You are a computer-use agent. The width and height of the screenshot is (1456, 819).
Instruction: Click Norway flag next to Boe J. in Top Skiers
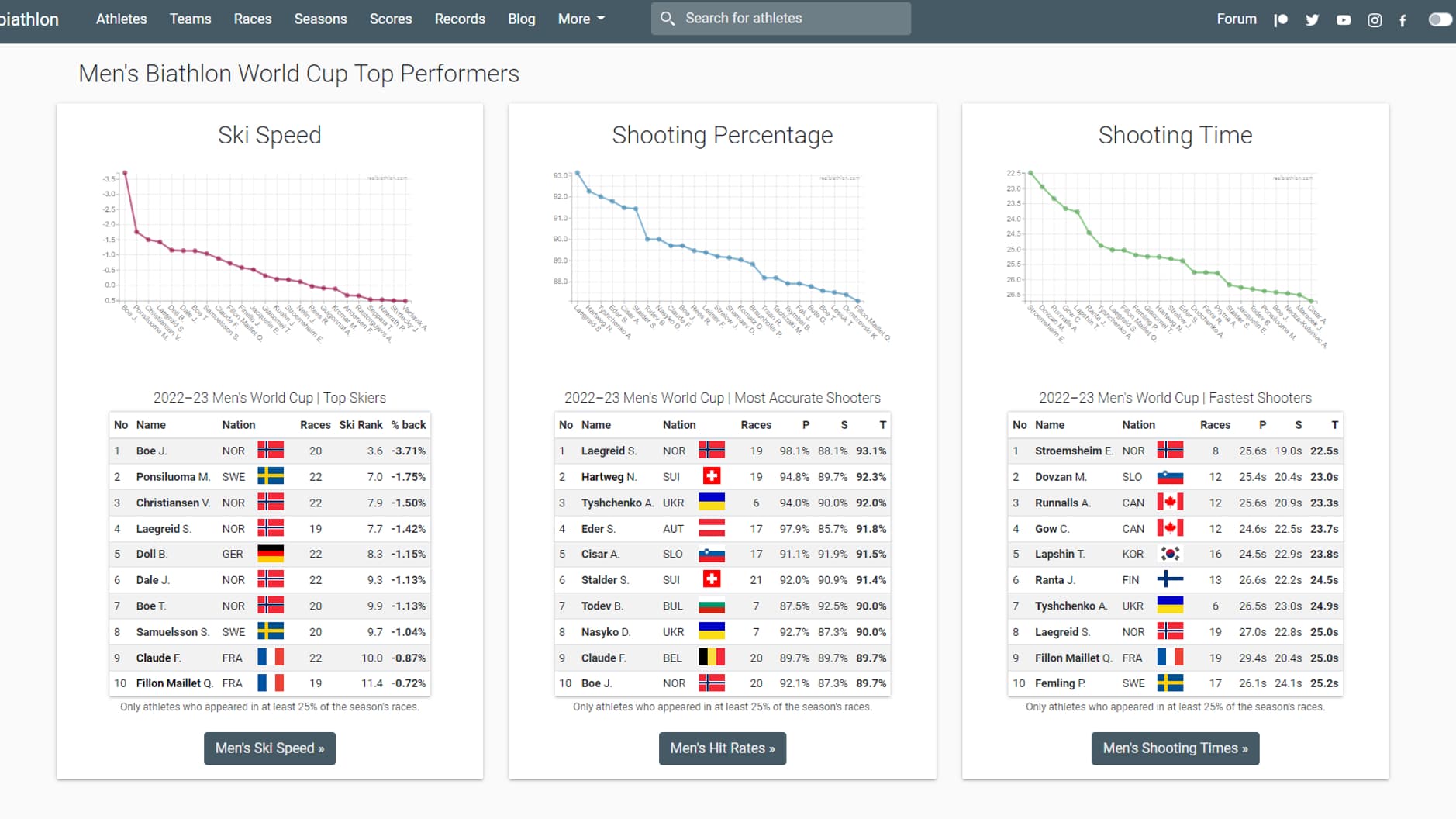[271, 450]
